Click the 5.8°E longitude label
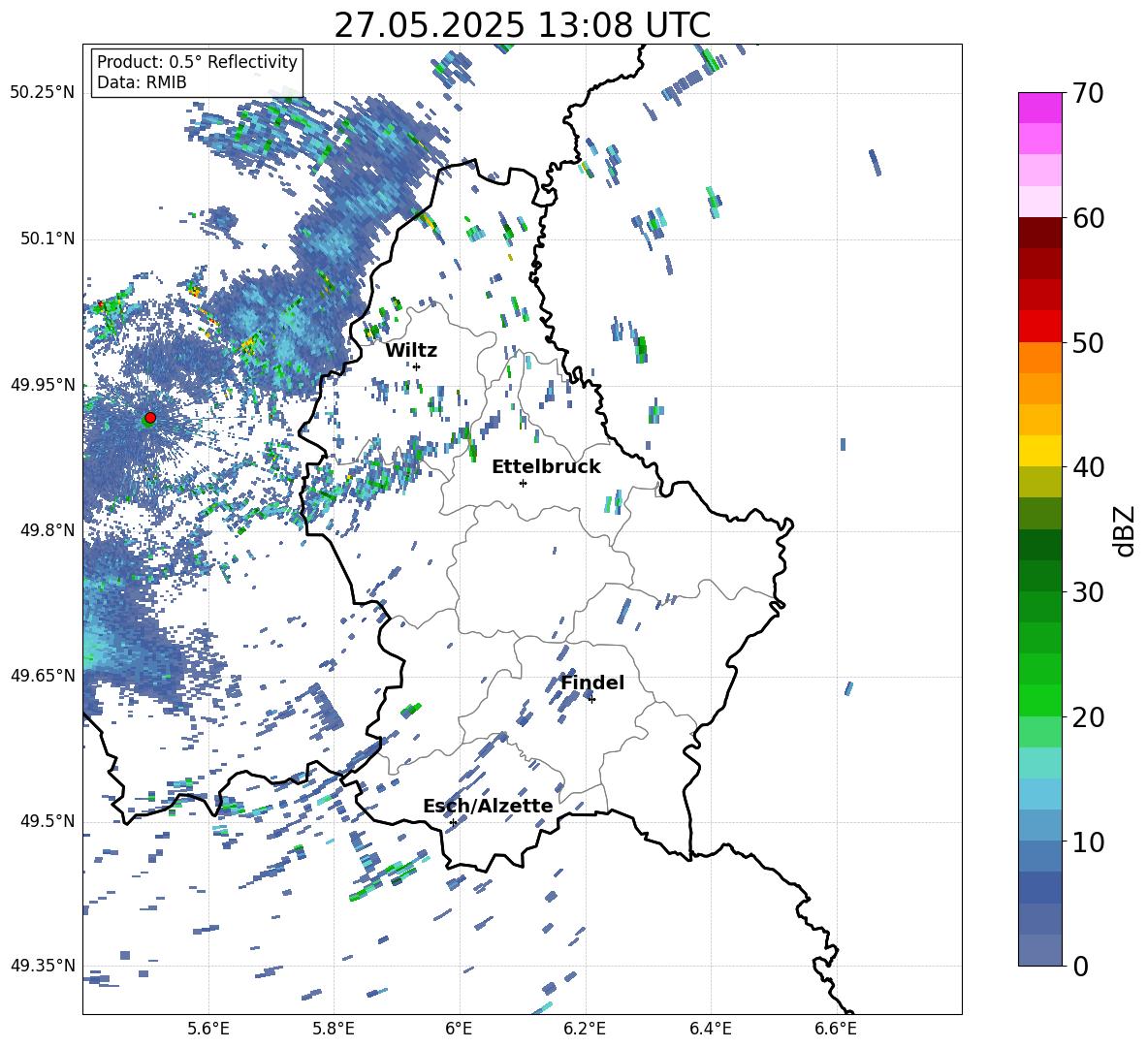 (334, 1030)
